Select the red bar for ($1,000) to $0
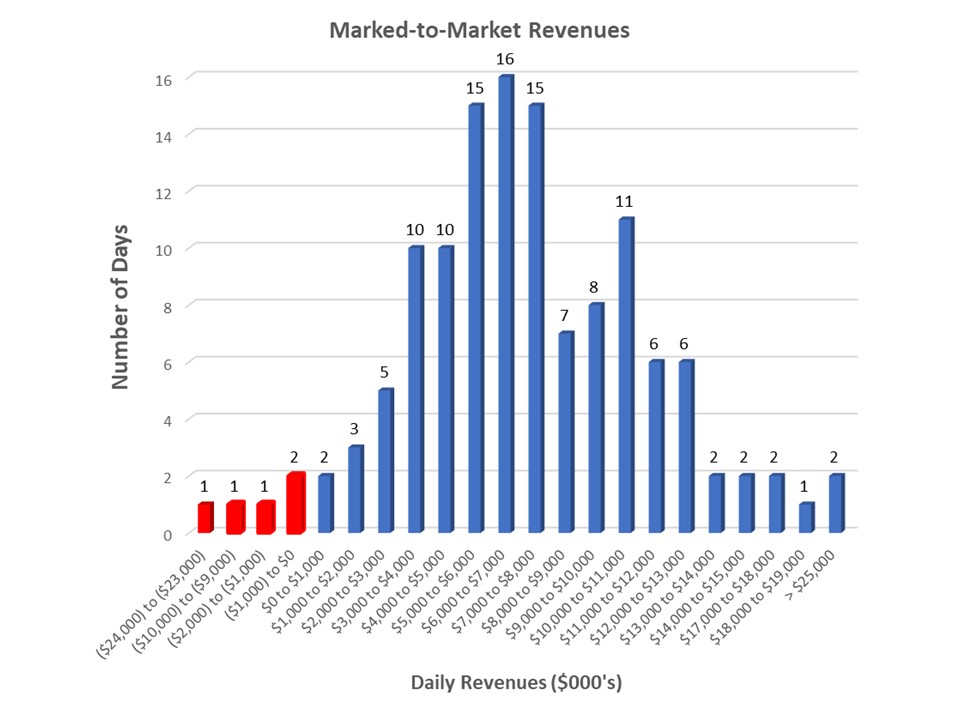 coord(296,505)
